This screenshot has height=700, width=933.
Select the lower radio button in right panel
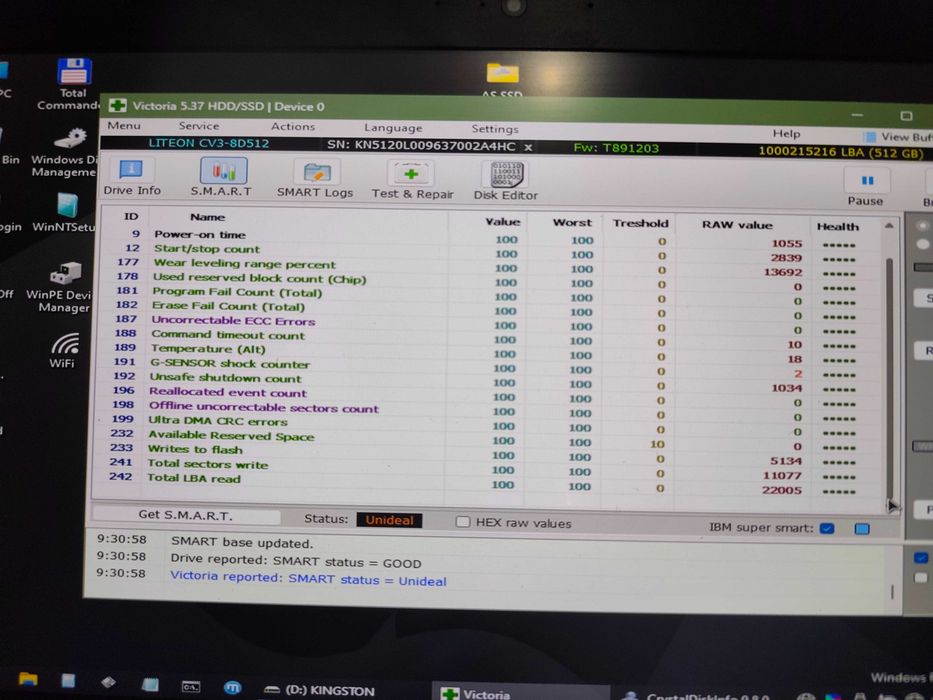pyautogui.click(x=923, y=243)
